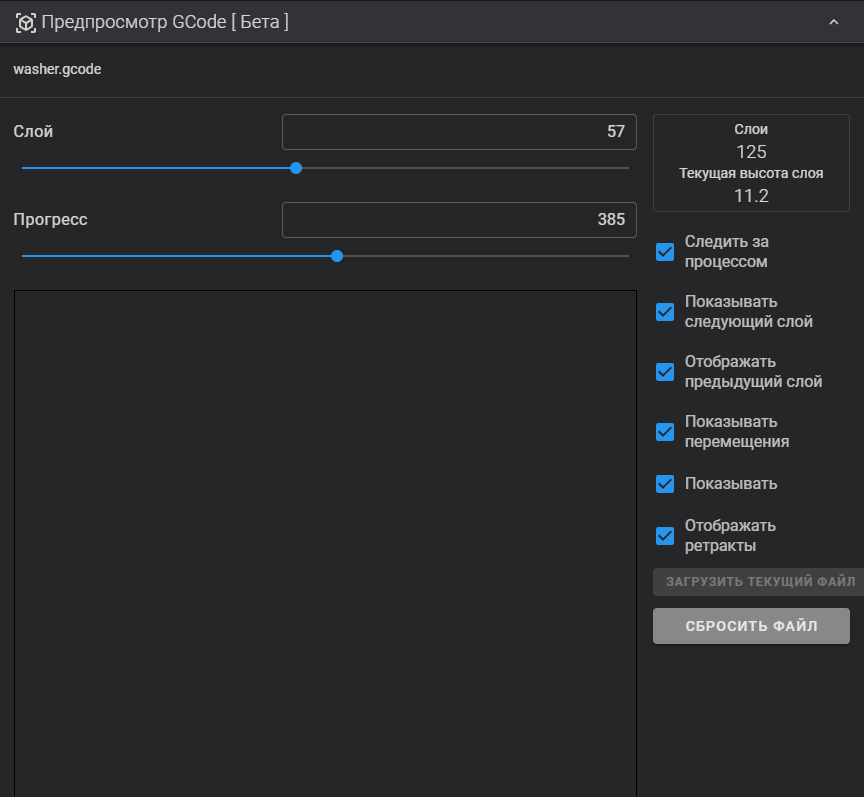Screen dimensions: 864x797
Task: Click the Слой input showing 57
Action: click(x=459, y=131)
